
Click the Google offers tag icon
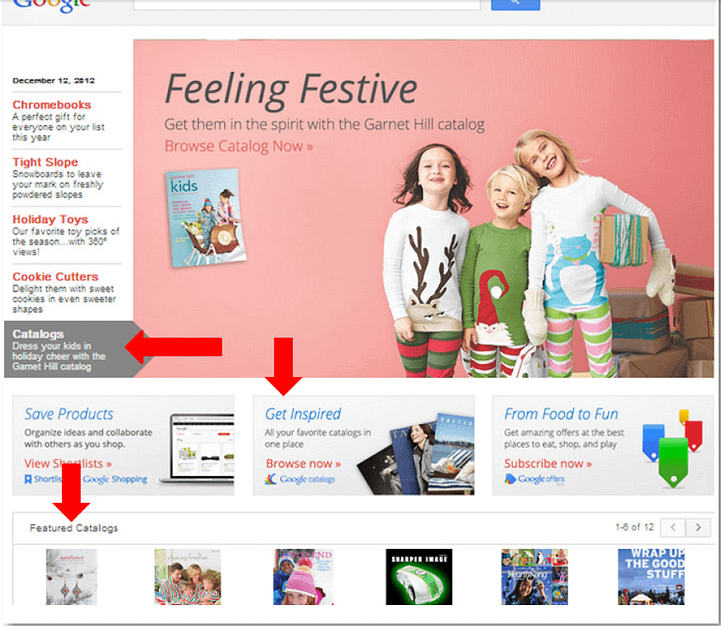tap(510, 479)
